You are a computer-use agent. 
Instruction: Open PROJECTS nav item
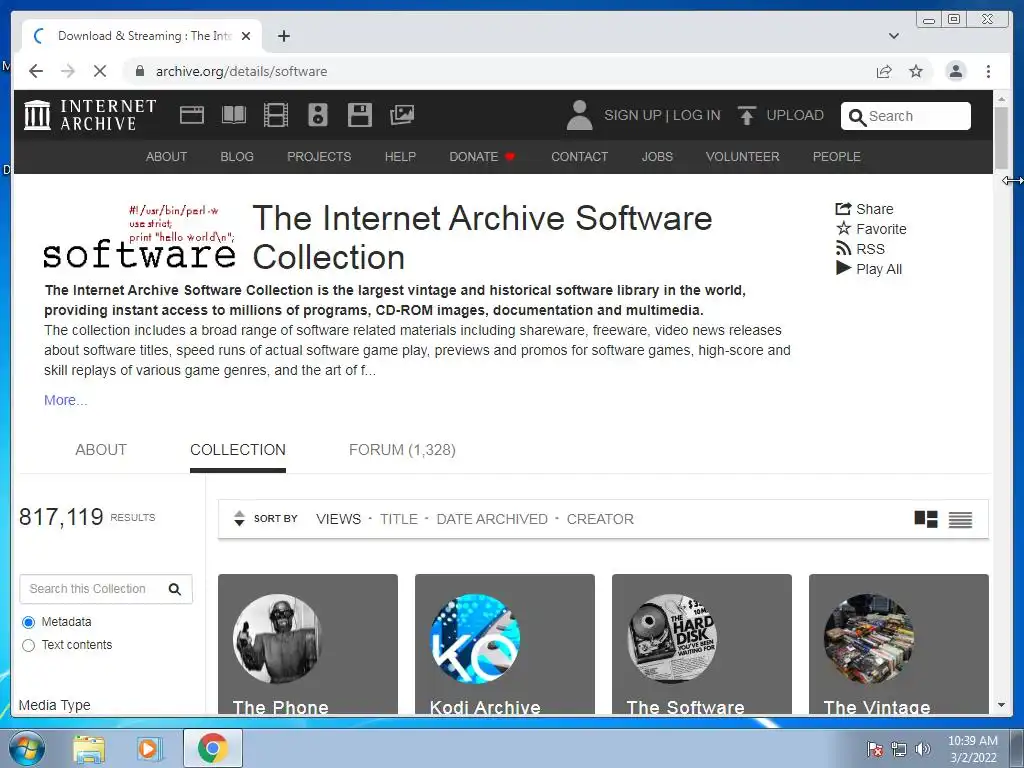(319, 157)
